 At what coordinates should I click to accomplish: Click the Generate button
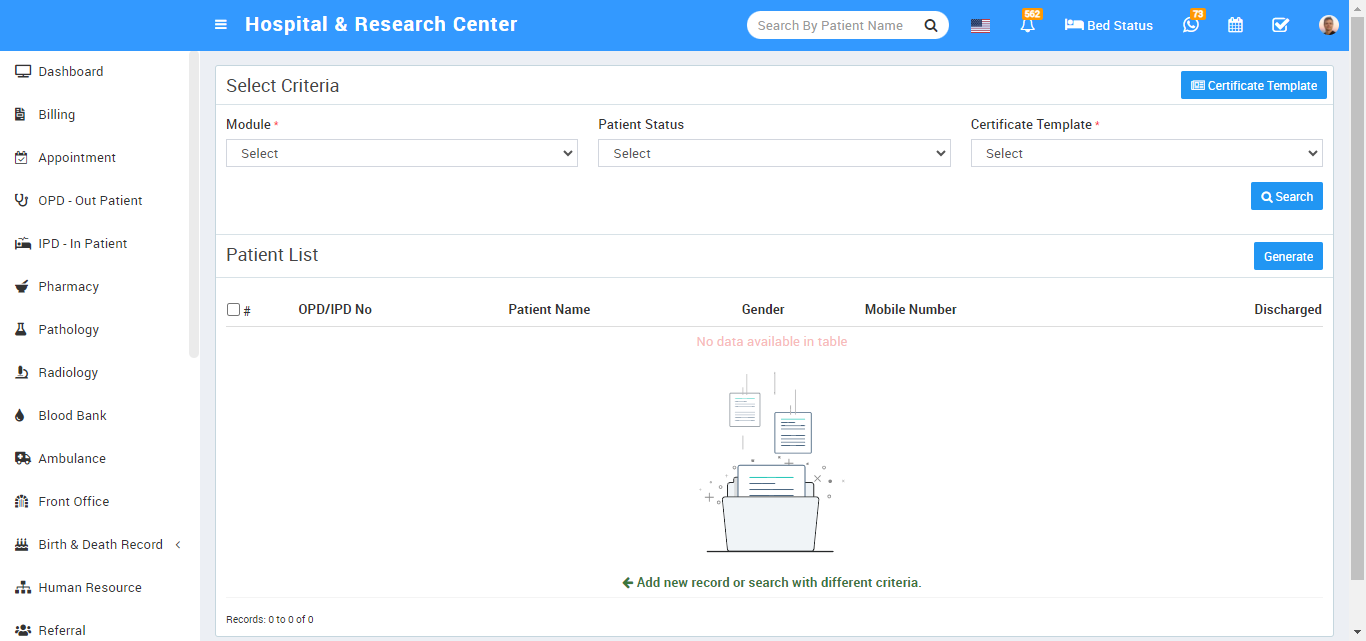[1288, 257]
